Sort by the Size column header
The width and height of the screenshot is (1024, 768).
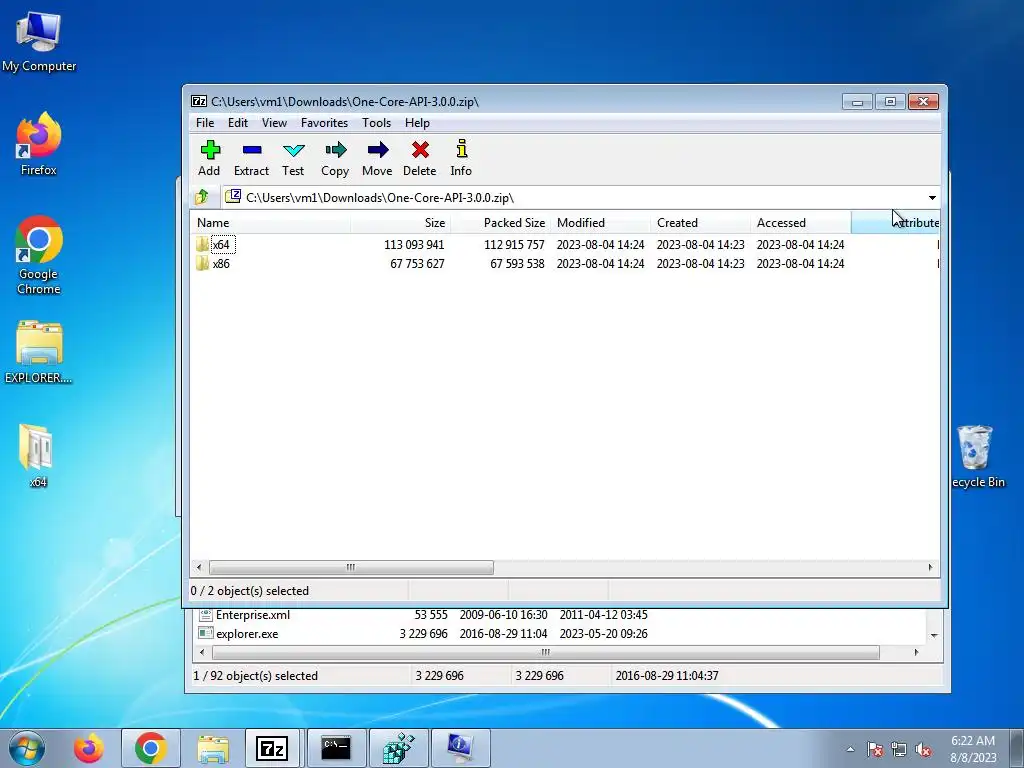400,223
